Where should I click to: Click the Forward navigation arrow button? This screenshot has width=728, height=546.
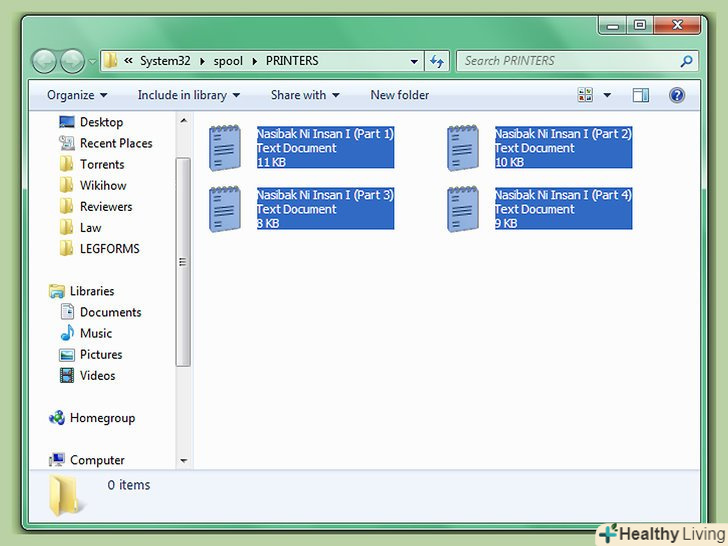pos(73,61)
